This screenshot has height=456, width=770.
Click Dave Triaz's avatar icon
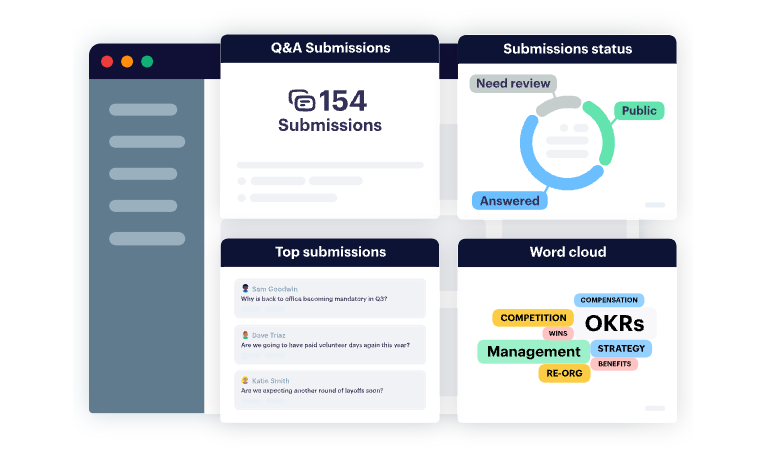(x=245, y=335)
